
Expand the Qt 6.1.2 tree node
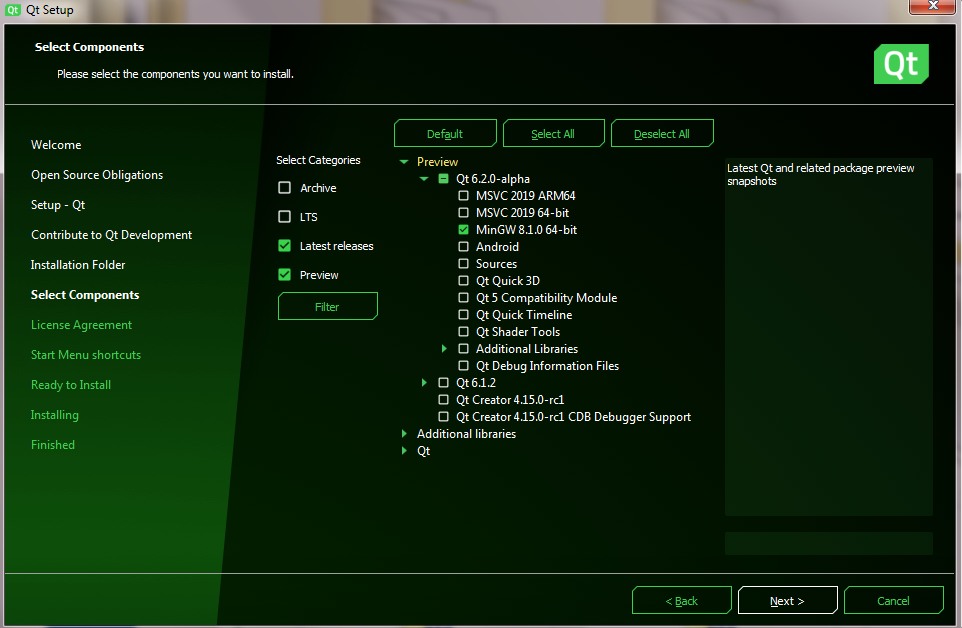click(424, 383)
